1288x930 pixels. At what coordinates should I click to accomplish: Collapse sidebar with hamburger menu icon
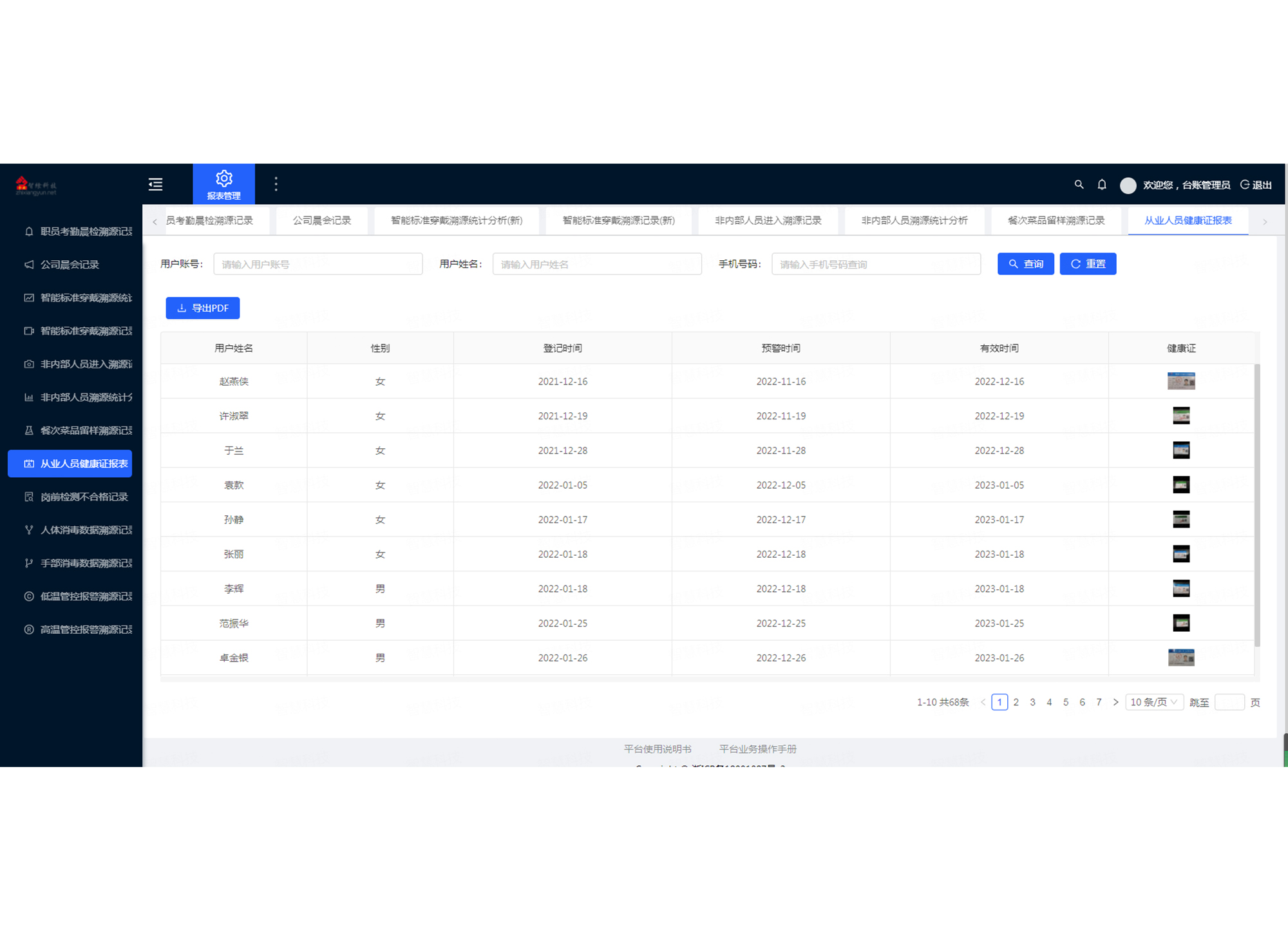(155, 184)
